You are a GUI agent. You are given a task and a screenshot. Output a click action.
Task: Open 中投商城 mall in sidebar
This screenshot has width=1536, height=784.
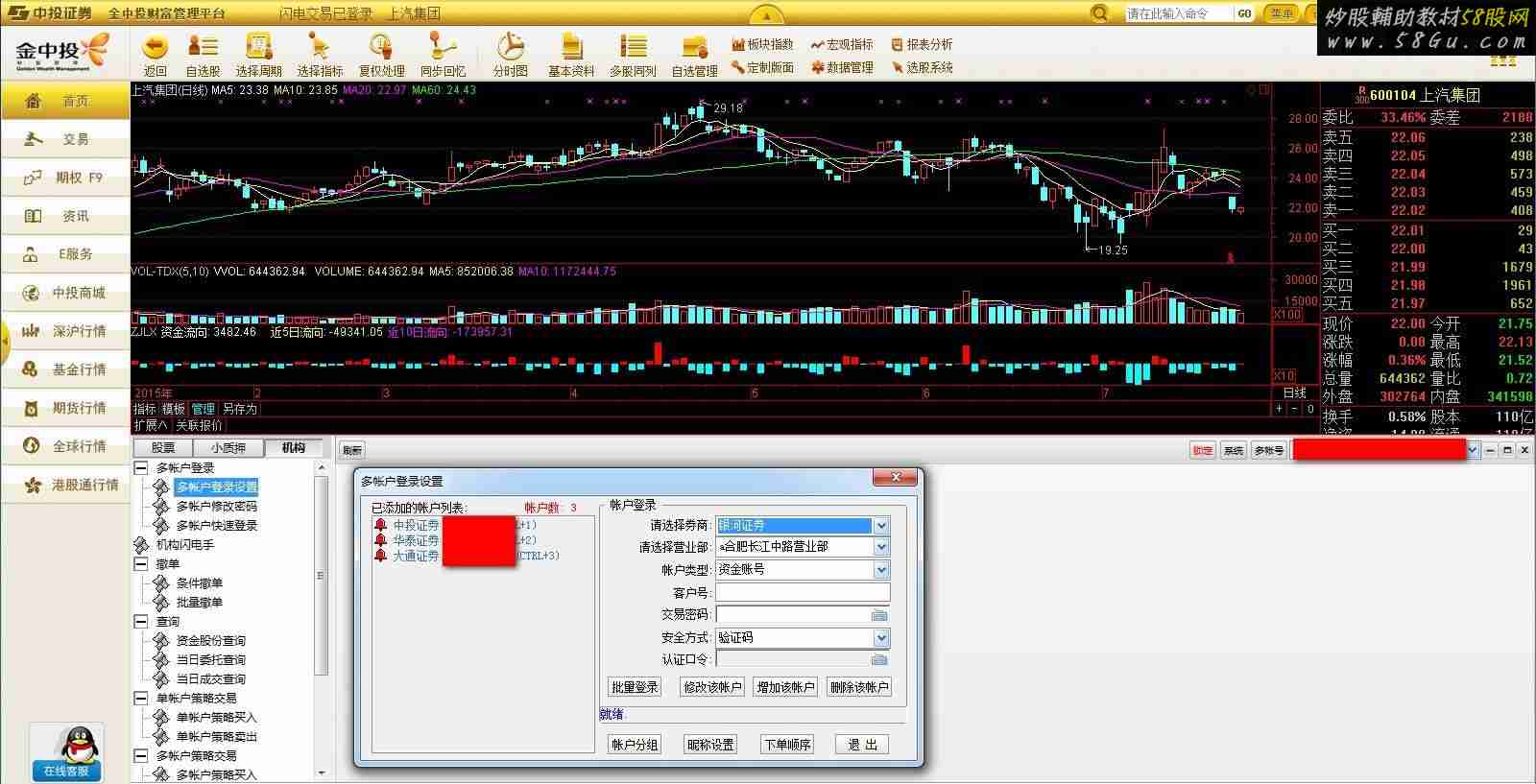[x=65, y=293]
